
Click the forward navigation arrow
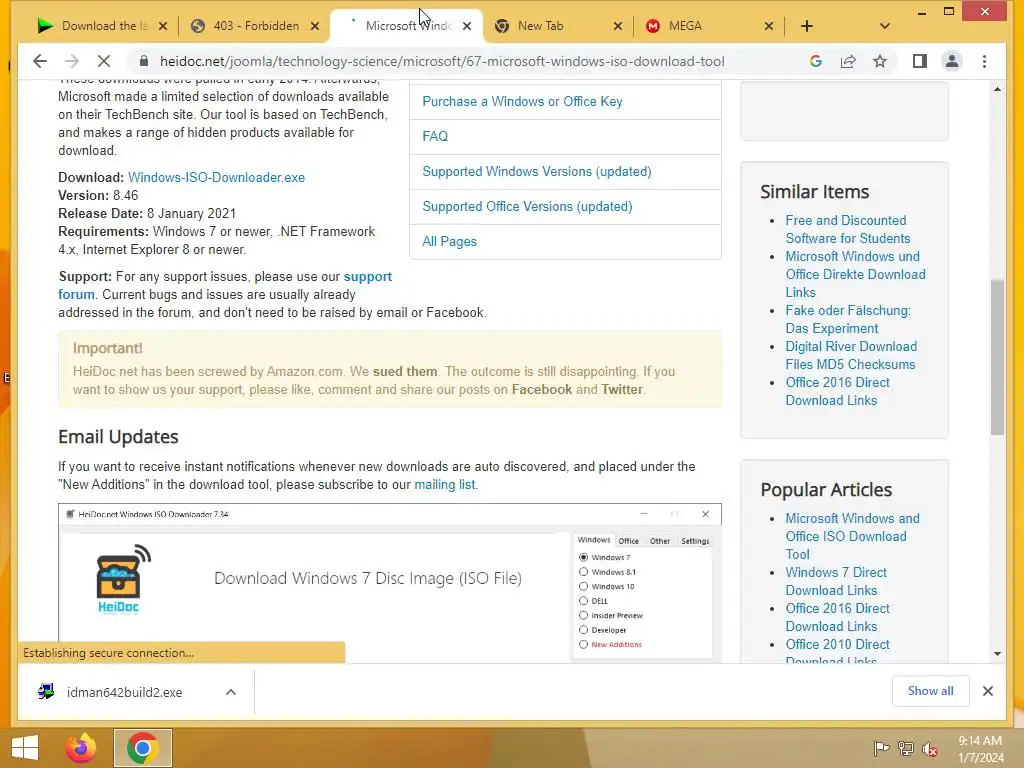[x=72, y=61]
